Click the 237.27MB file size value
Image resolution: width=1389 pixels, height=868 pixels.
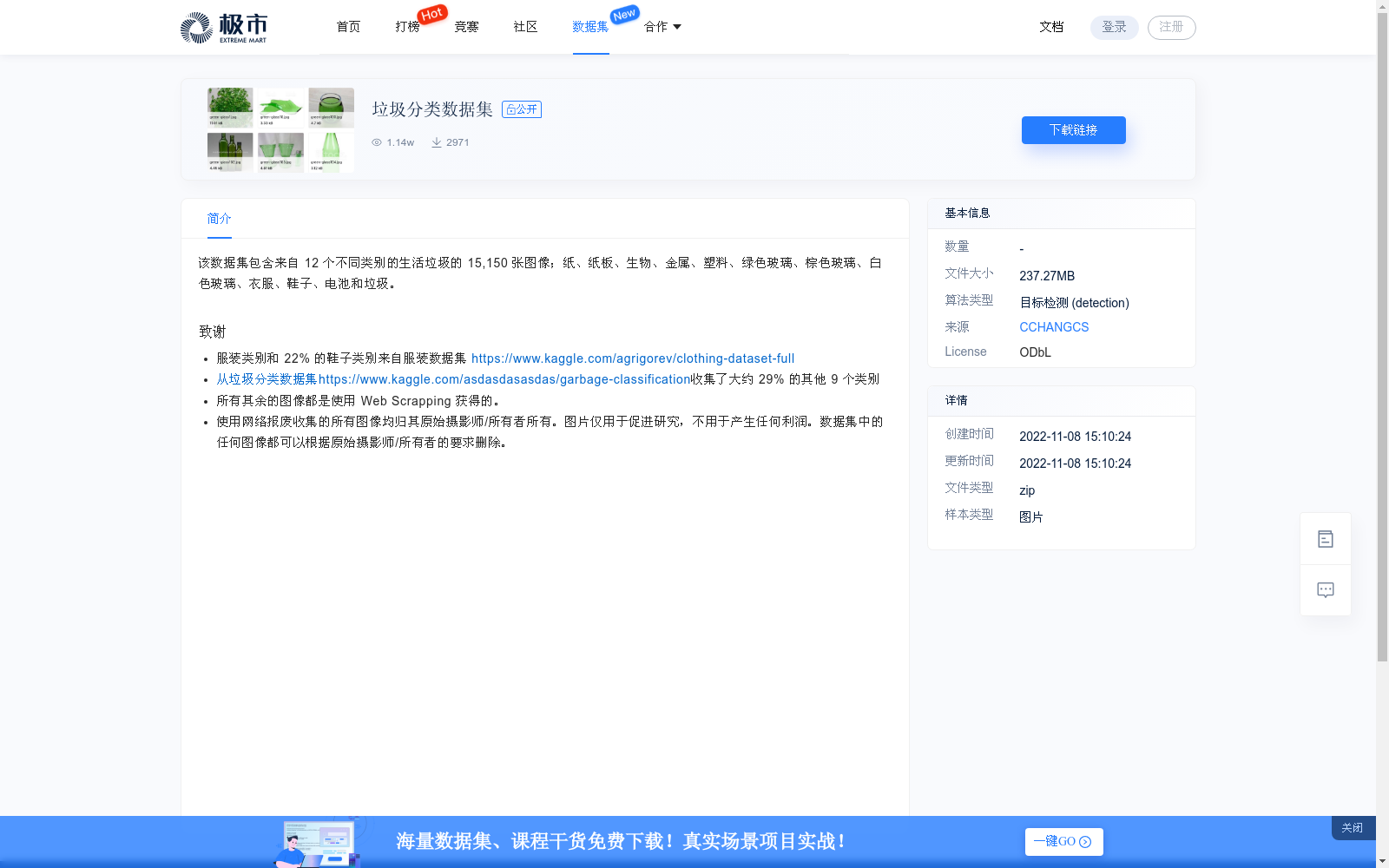1047,276
